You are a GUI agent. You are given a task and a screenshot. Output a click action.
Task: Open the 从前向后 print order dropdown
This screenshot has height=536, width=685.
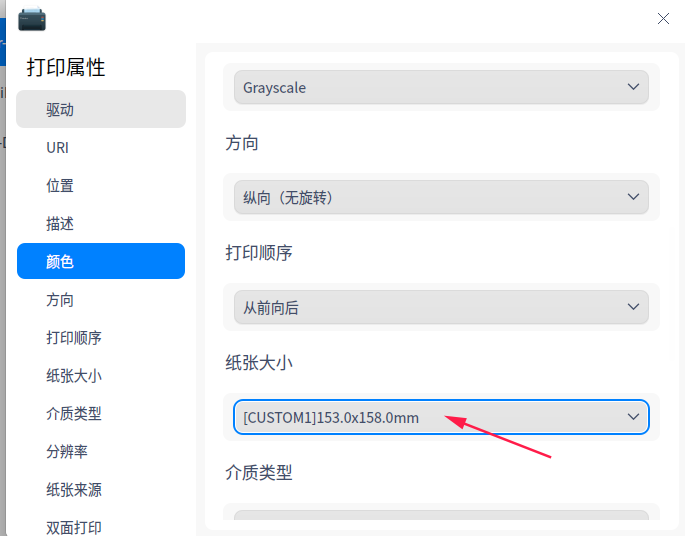click(x=441, y=308)
